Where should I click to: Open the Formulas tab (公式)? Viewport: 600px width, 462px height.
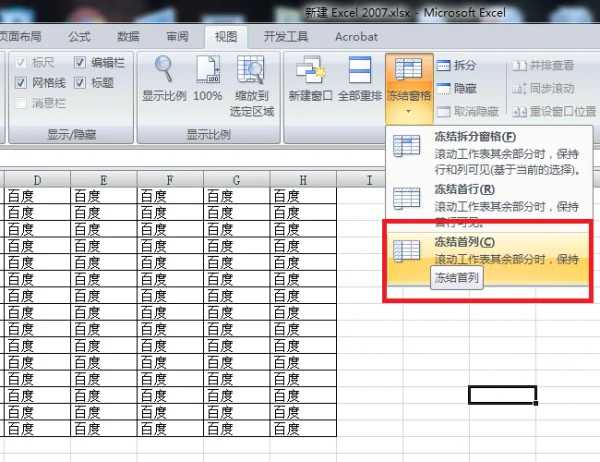pos(79,37)
